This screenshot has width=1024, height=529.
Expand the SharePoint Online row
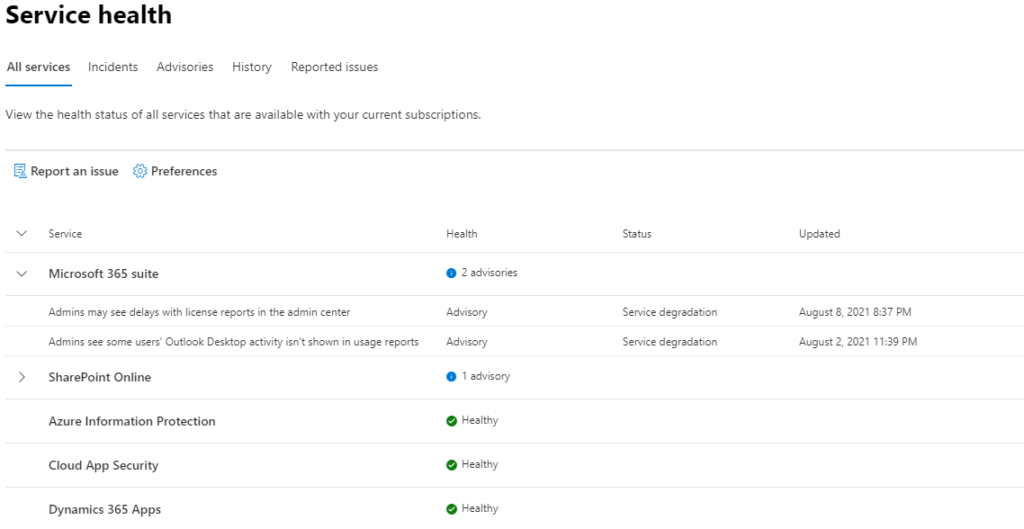click(22, 377)
